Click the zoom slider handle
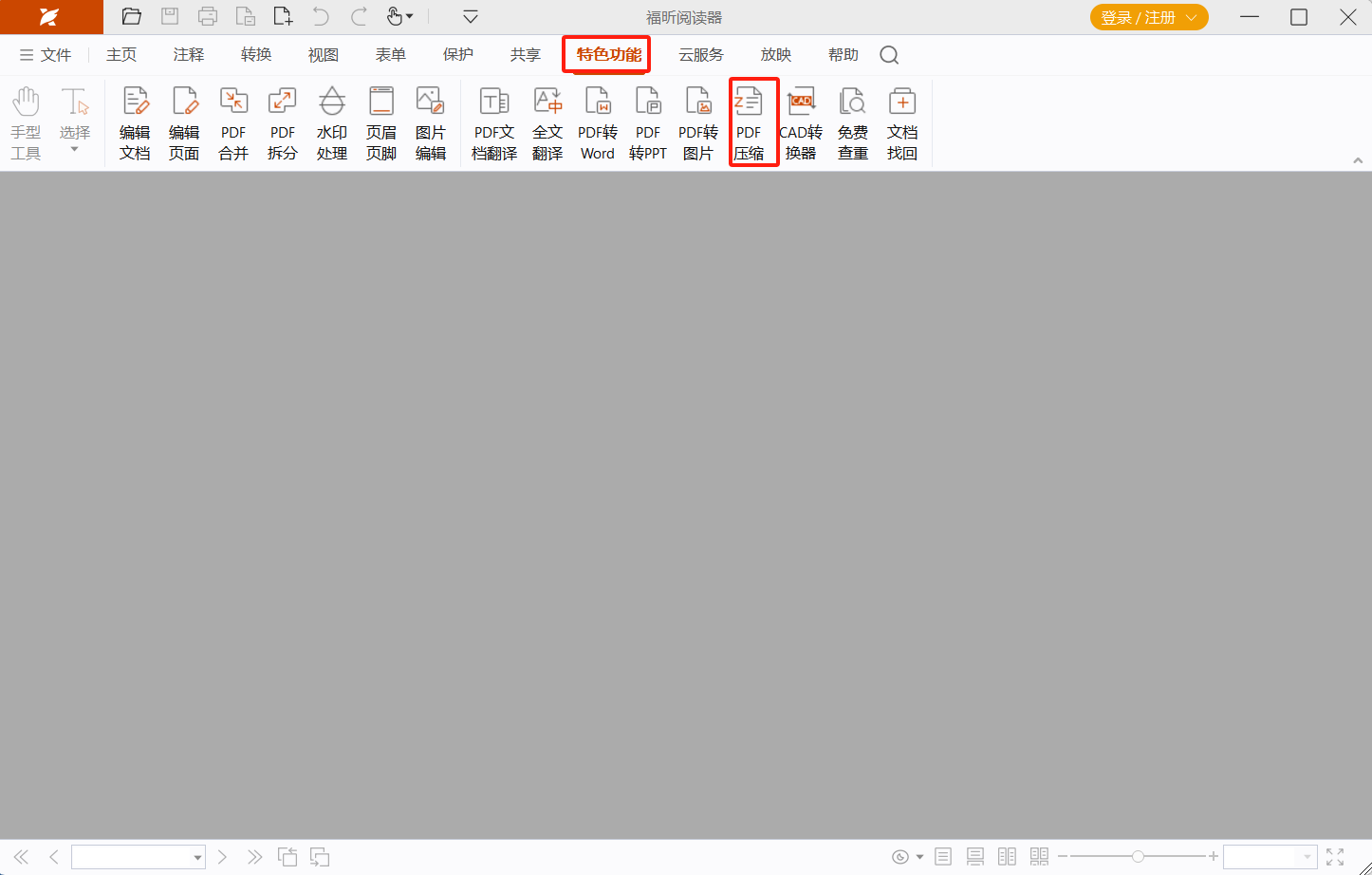The height and width of the screenshot is (875, 1372). 1138,857
